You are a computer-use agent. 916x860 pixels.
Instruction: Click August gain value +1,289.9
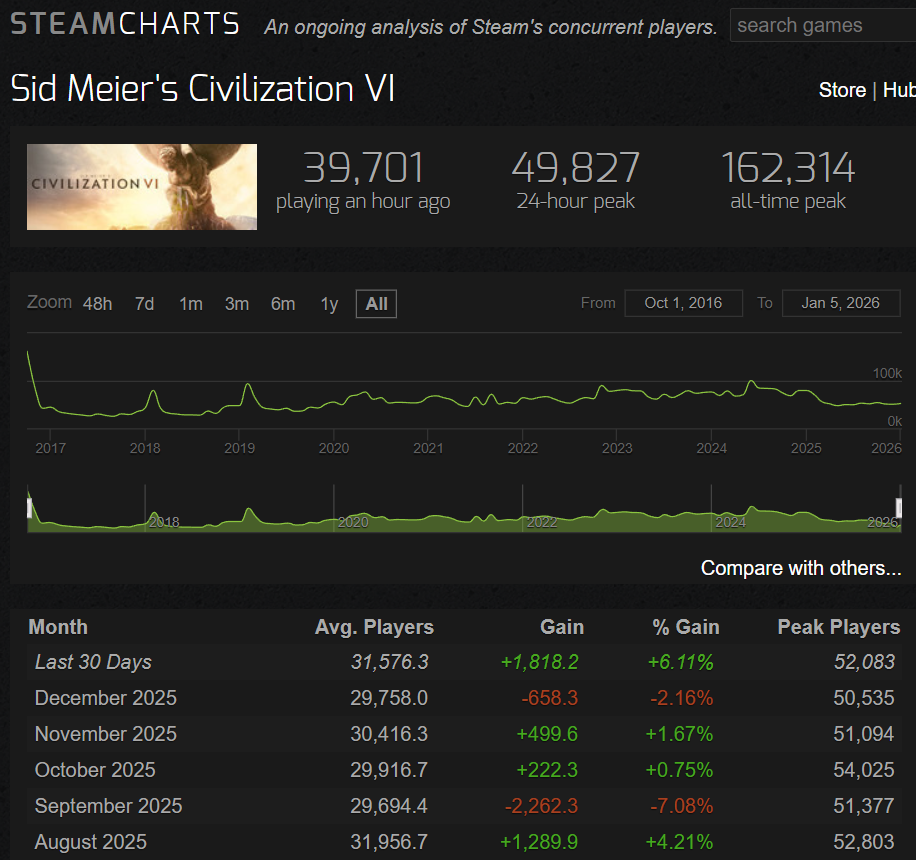(539, 842)
